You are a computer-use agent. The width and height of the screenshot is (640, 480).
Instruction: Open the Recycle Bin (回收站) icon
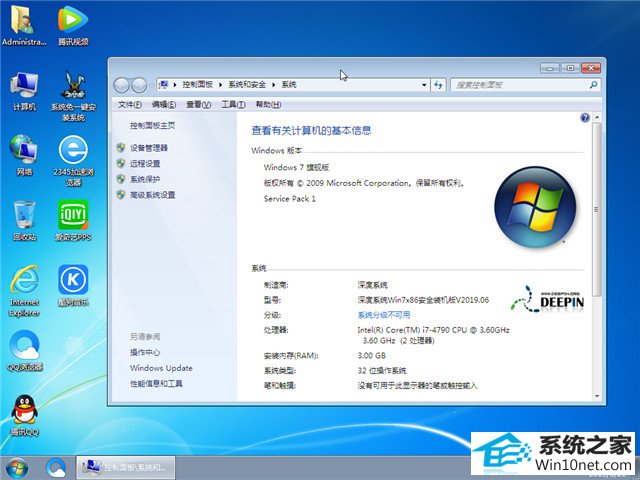coord(24,220)
